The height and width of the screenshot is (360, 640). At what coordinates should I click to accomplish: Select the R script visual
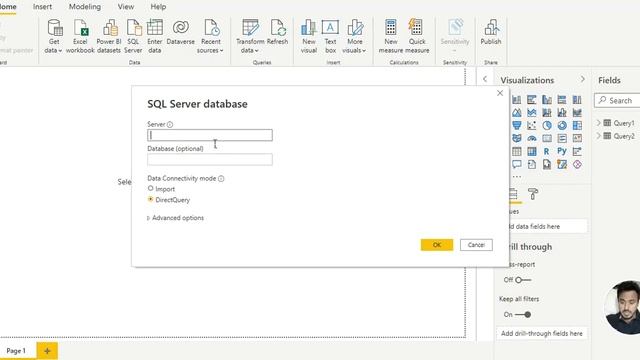tap(547, 151)
